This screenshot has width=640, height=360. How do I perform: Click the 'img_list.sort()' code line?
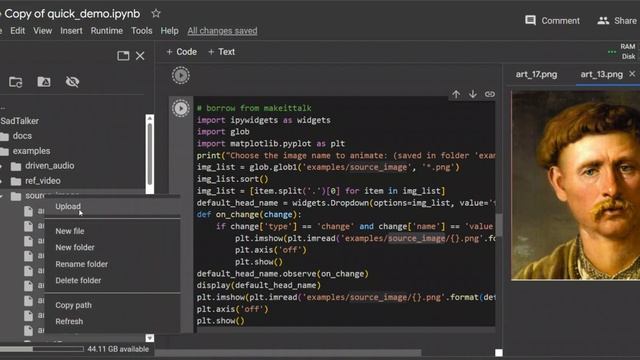coord(233,179)
